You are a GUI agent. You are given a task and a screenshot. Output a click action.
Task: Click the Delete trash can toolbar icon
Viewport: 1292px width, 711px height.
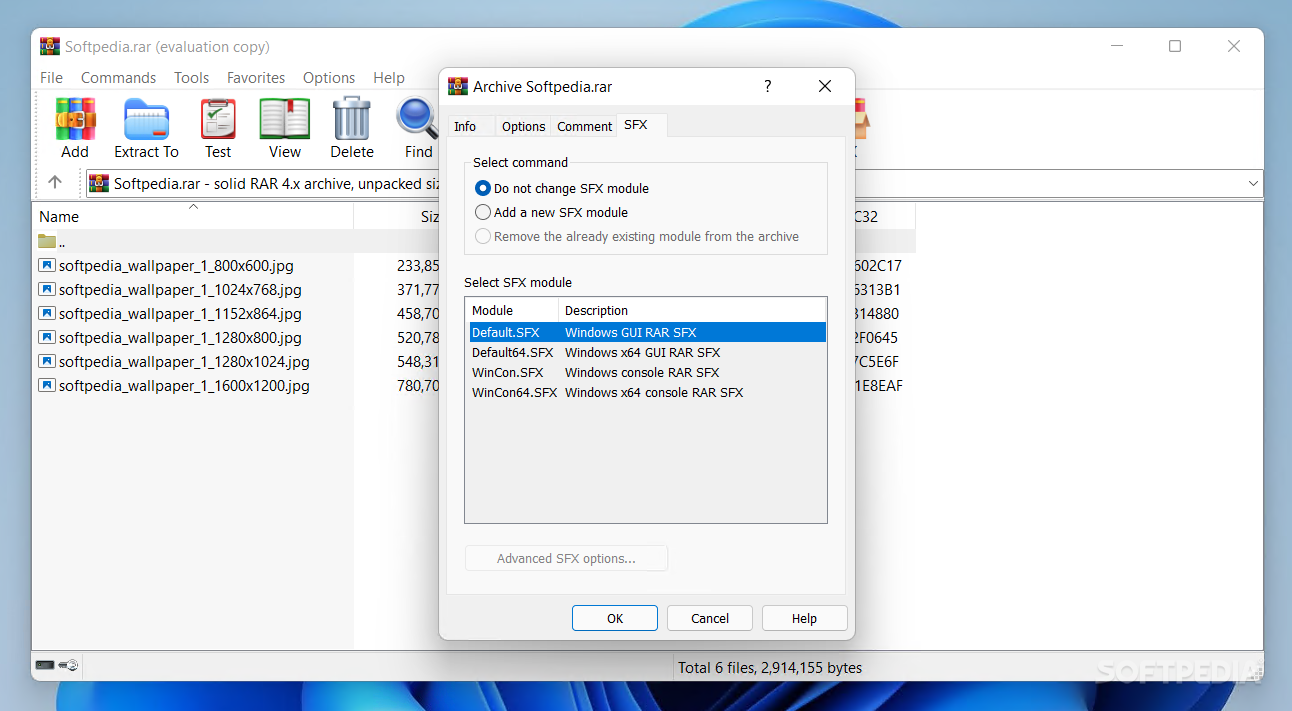(352, 119)
